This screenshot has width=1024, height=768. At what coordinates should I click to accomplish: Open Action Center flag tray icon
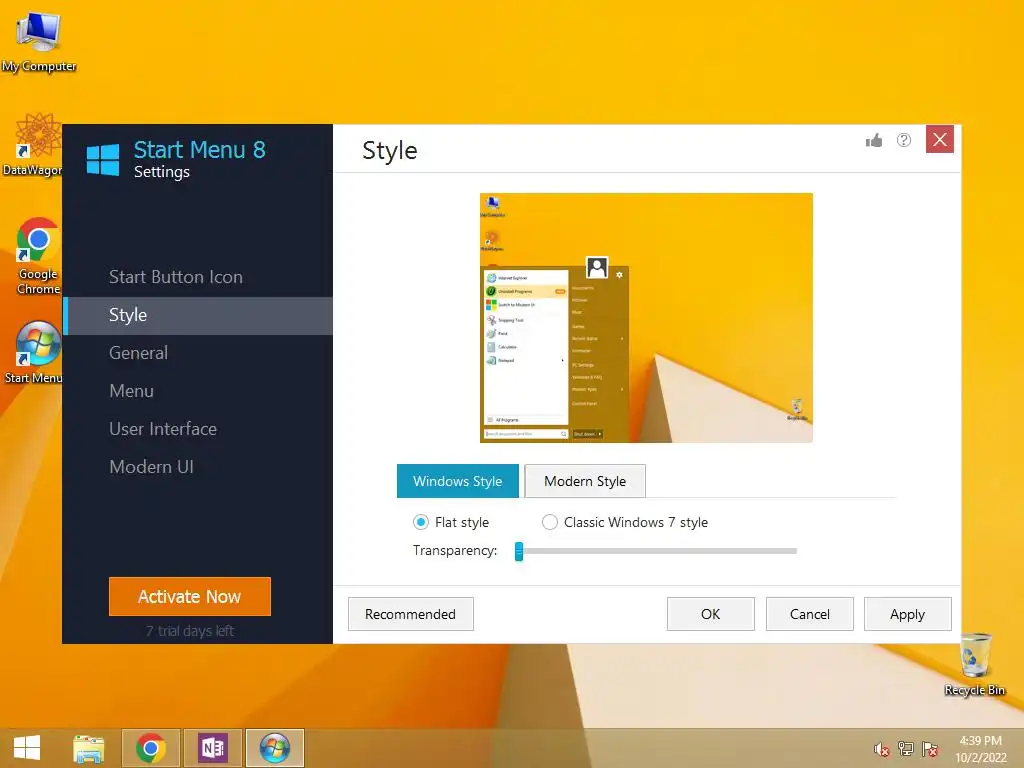pos(930,748)
